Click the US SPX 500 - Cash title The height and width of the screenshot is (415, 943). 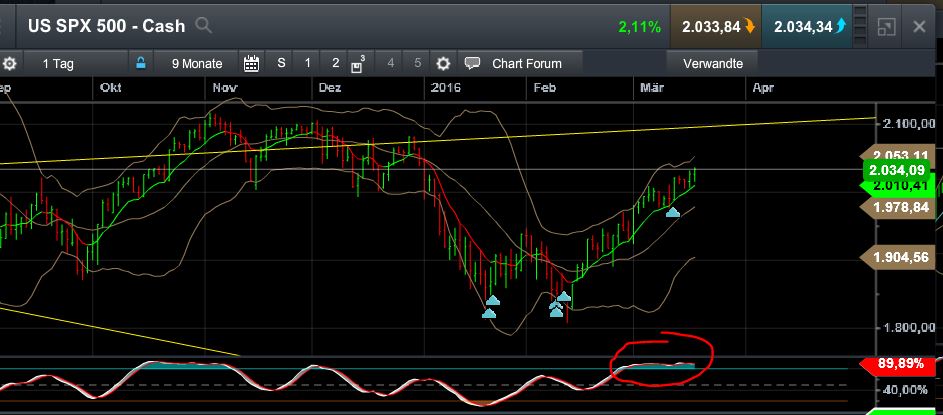106,26
